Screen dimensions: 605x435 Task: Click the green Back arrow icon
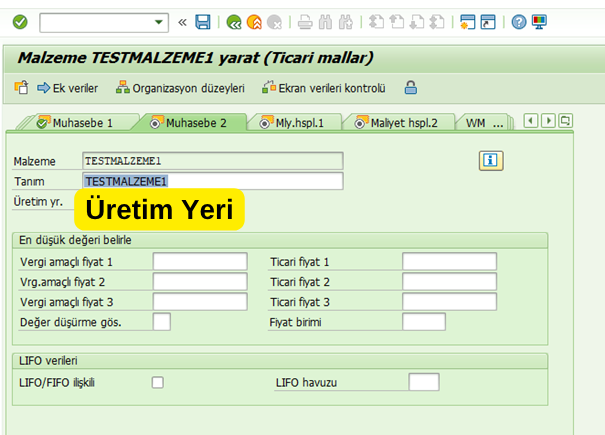pyautogui.click(x=234, y=21)
